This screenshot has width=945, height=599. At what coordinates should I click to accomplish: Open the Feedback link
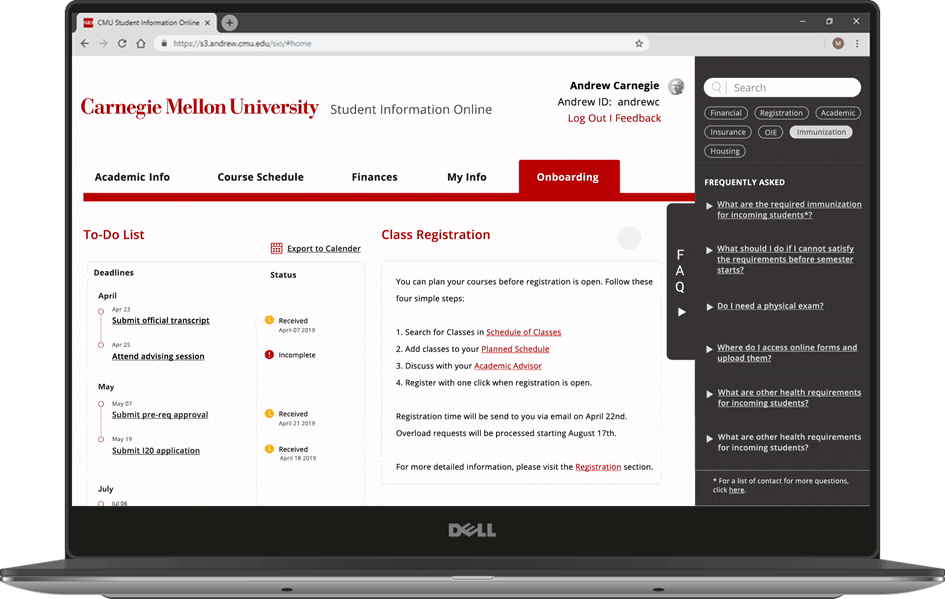(638, 118)
